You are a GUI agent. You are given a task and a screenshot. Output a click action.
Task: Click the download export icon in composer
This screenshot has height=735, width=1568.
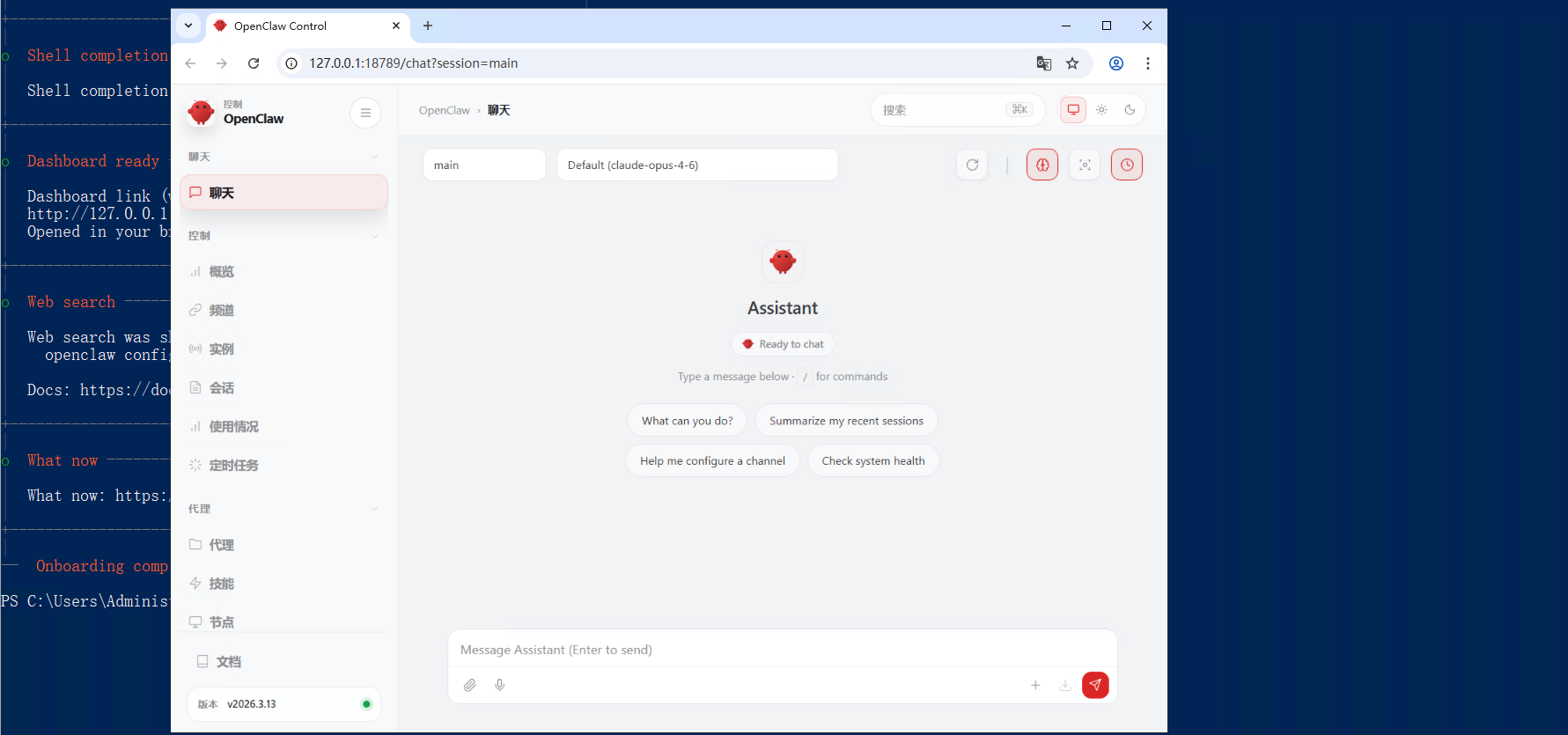click(x=1065, y=685)
